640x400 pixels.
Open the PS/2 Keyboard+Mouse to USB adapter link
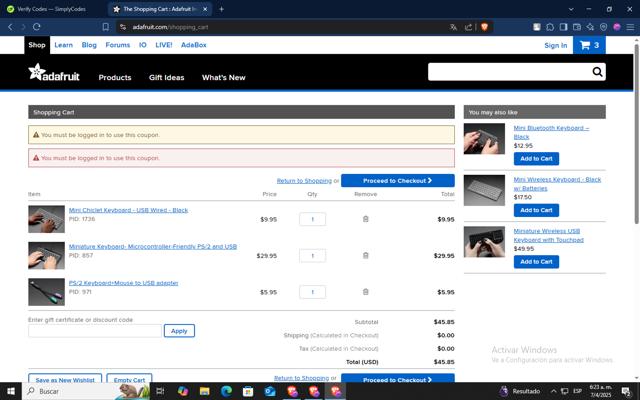pos(123,283)
